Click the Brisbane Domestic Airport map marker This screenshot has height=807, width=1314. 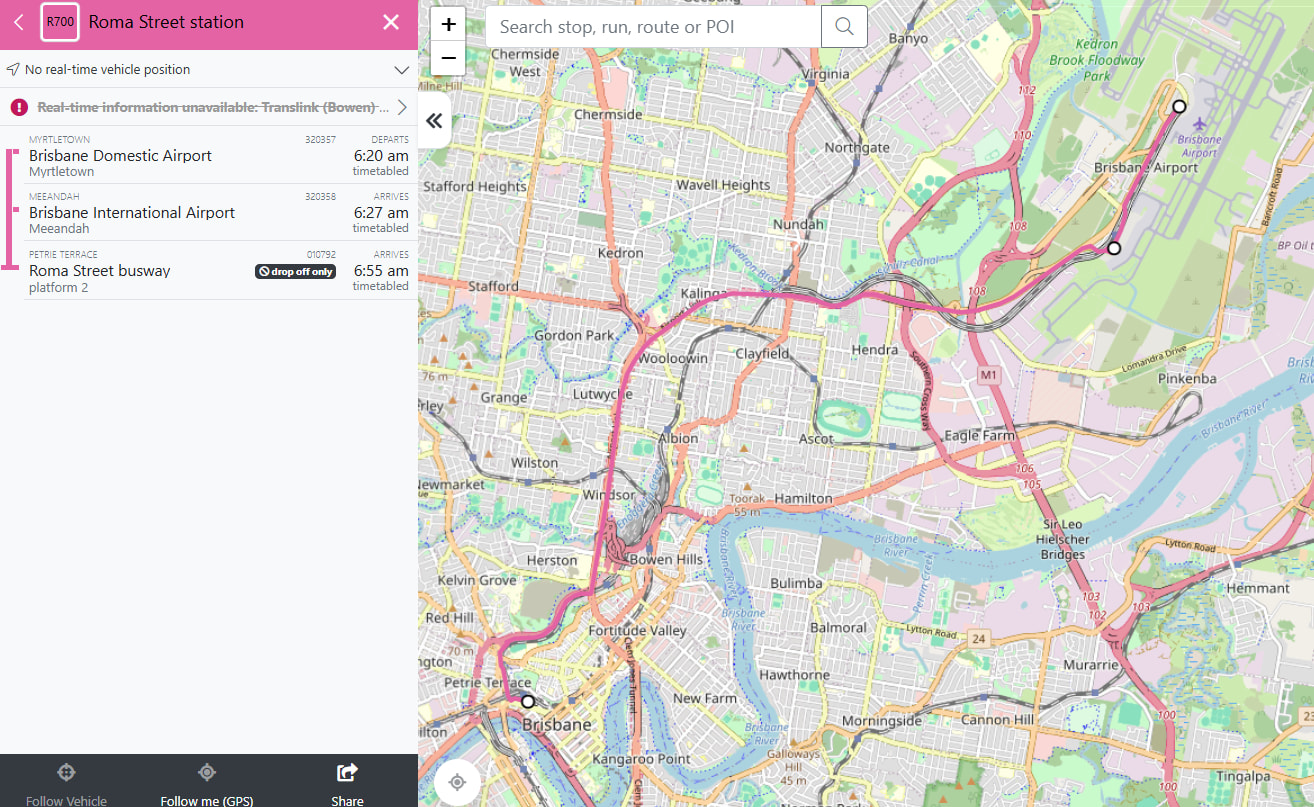tap(1179, 106)
